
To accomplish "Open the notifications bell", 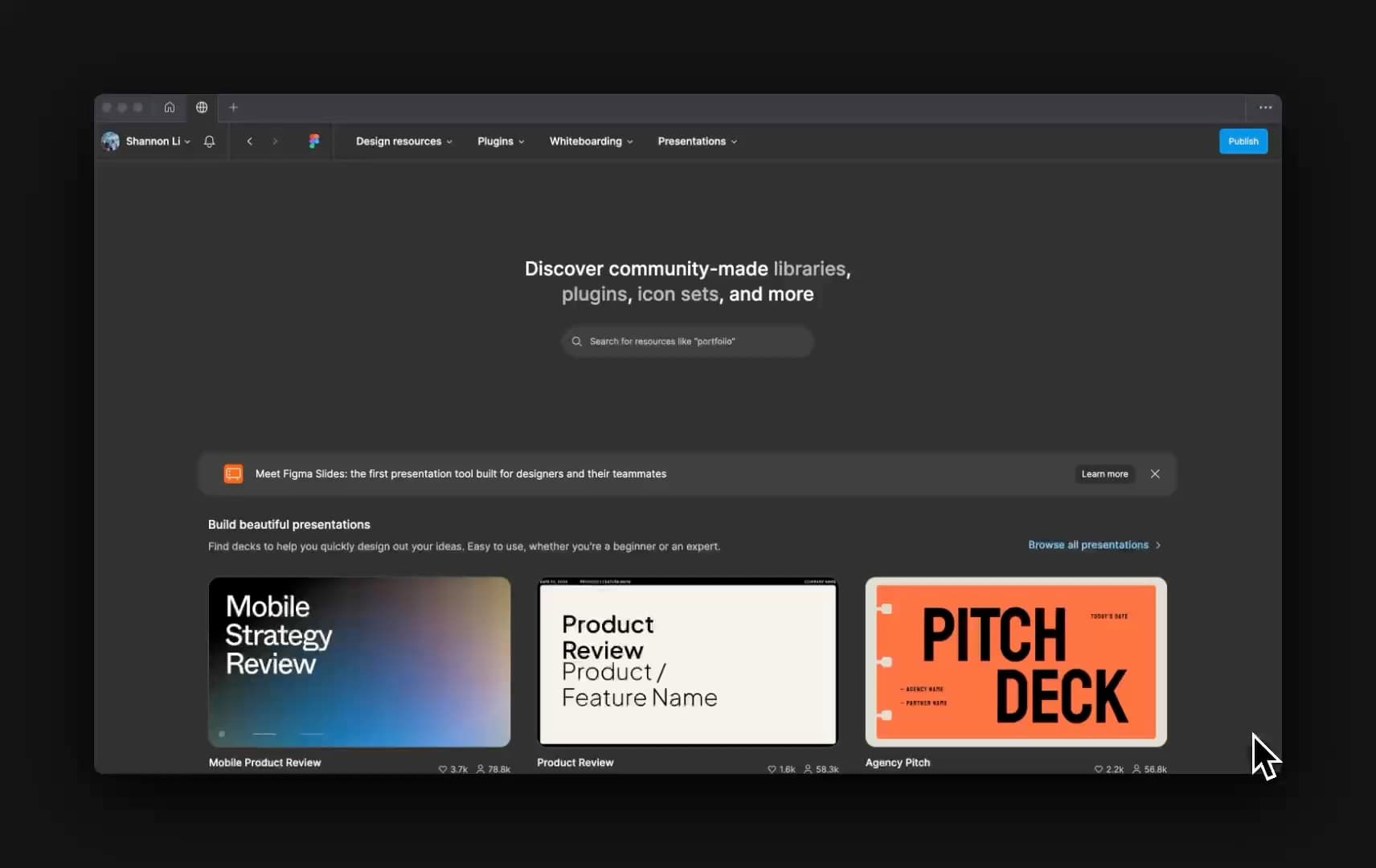I will (210, 141).
